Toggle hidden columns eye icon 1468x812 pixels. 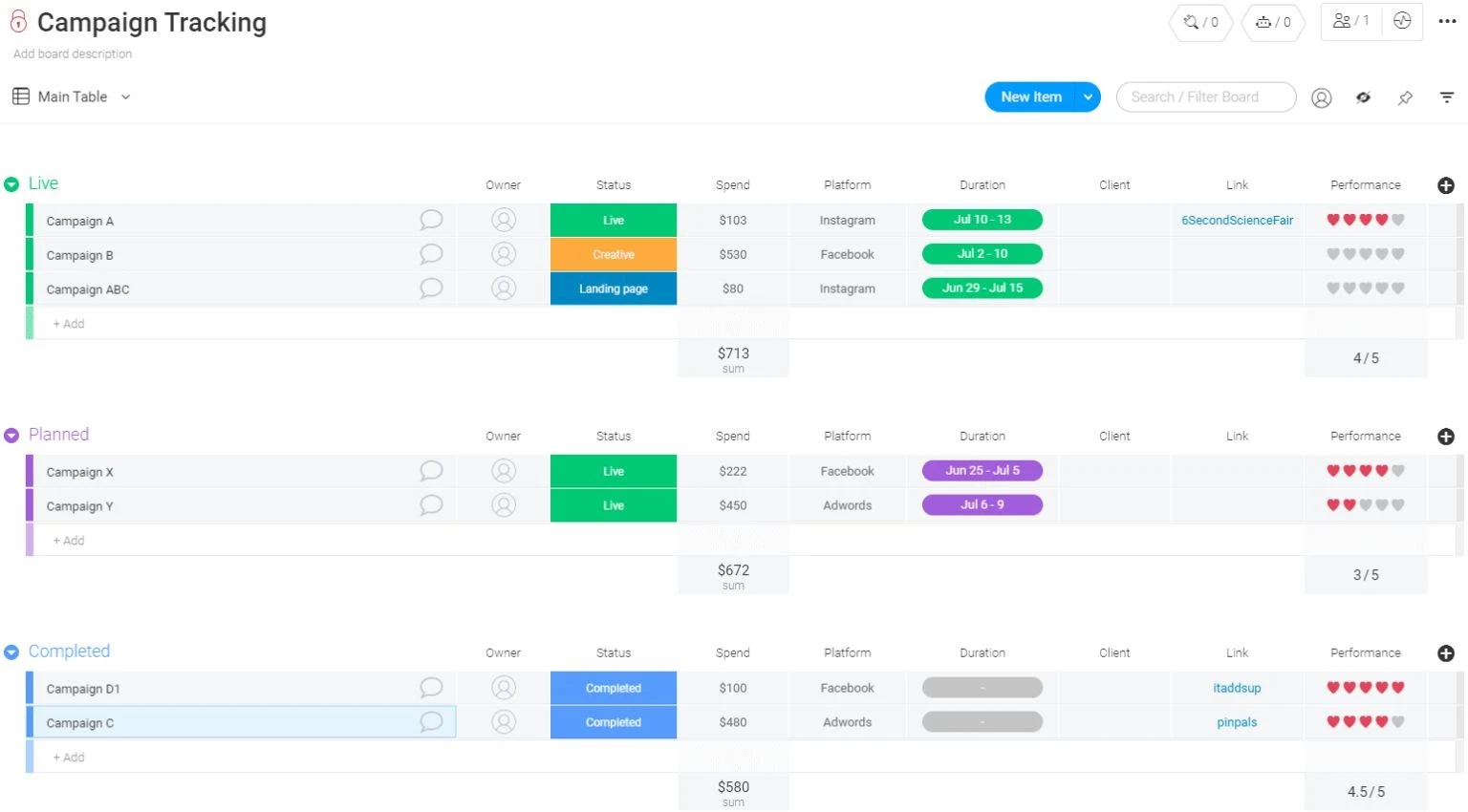[1364, 97]
